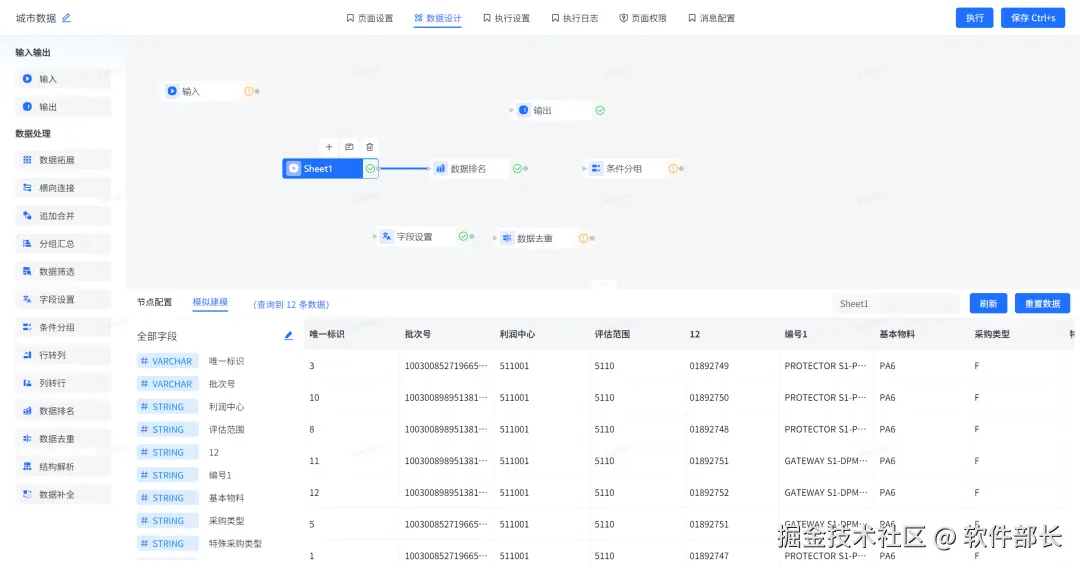Click the plus icon above Sheet1 node
Screen dimensions: 1080x568
[329, 147]
